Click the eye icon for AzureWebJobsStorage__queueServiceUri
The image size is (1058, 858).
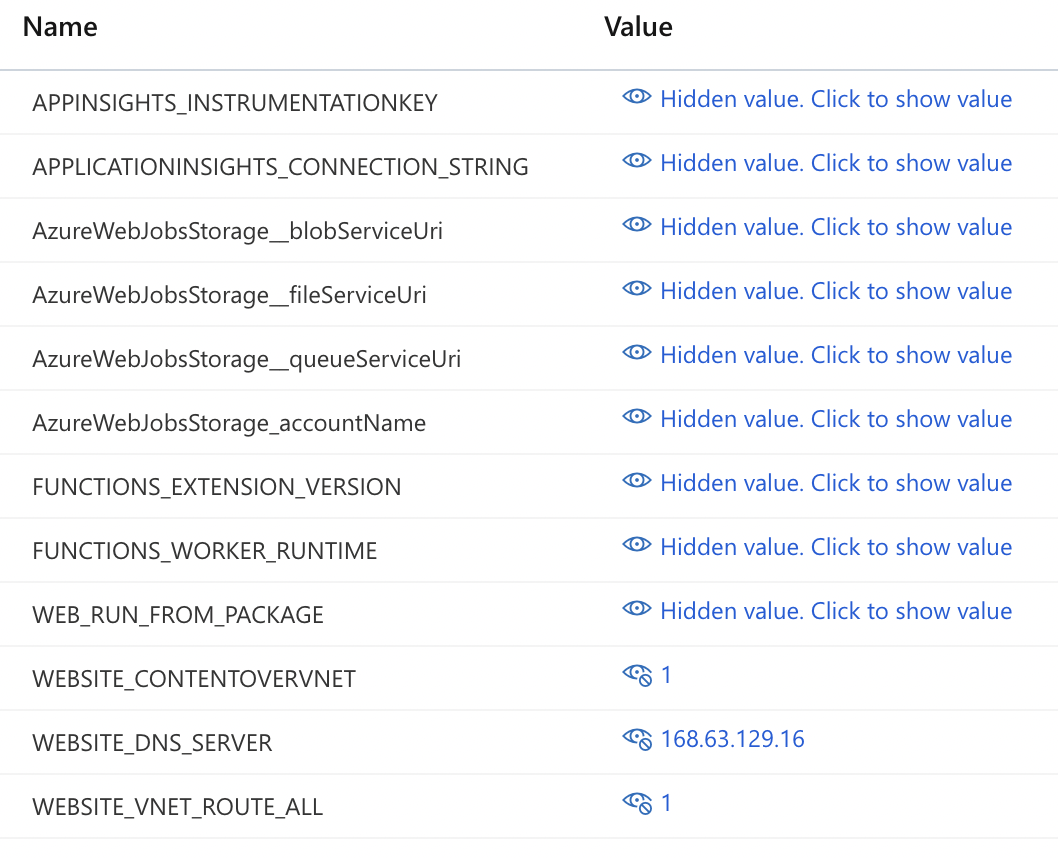pos(637,356)
